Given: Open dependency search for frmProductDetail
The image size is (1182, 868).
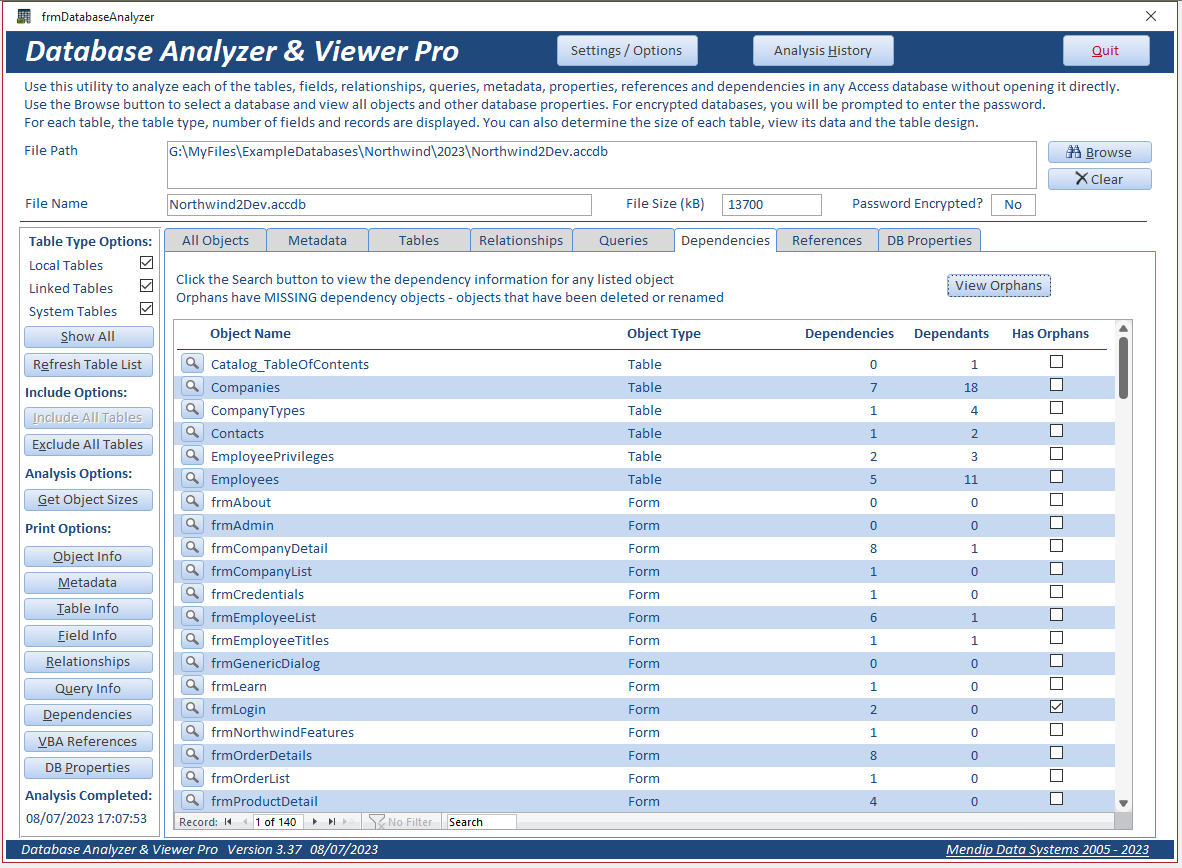Looking at the screenshot, I should tap(192, 801).
